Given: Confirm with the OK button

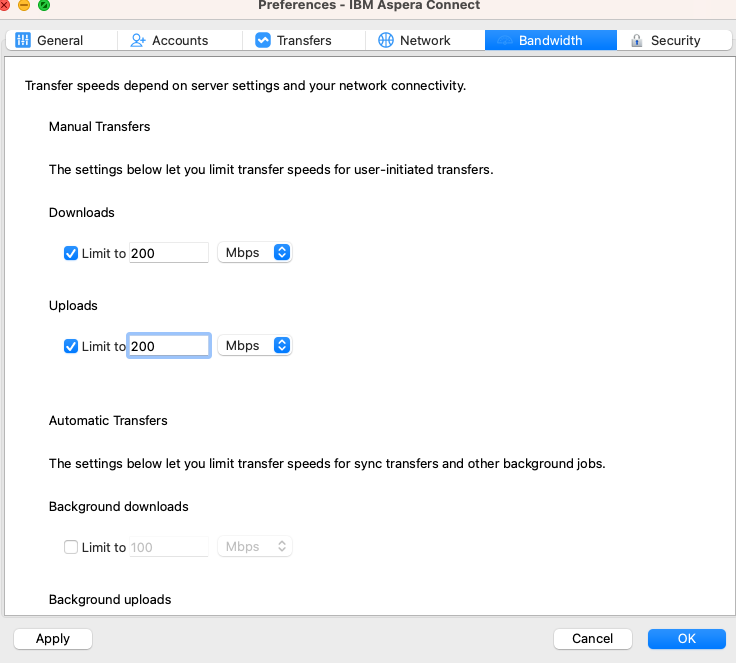Looking at the screenshot, I should (x=687, y=639).
